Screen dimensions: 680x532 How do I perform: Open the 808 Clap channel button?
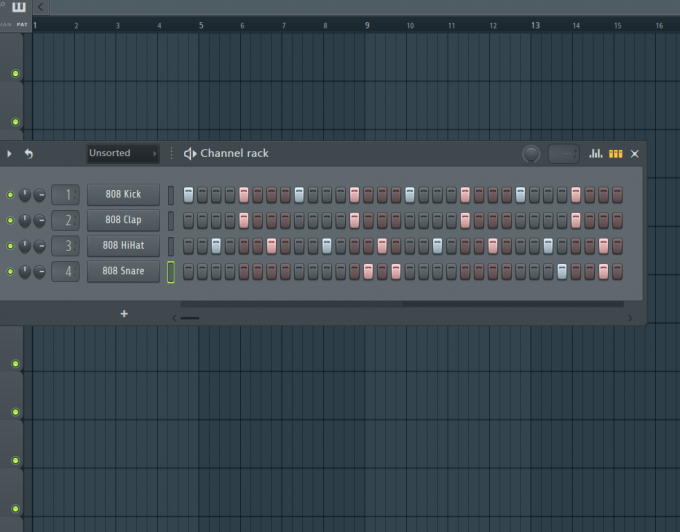[124, 220]
